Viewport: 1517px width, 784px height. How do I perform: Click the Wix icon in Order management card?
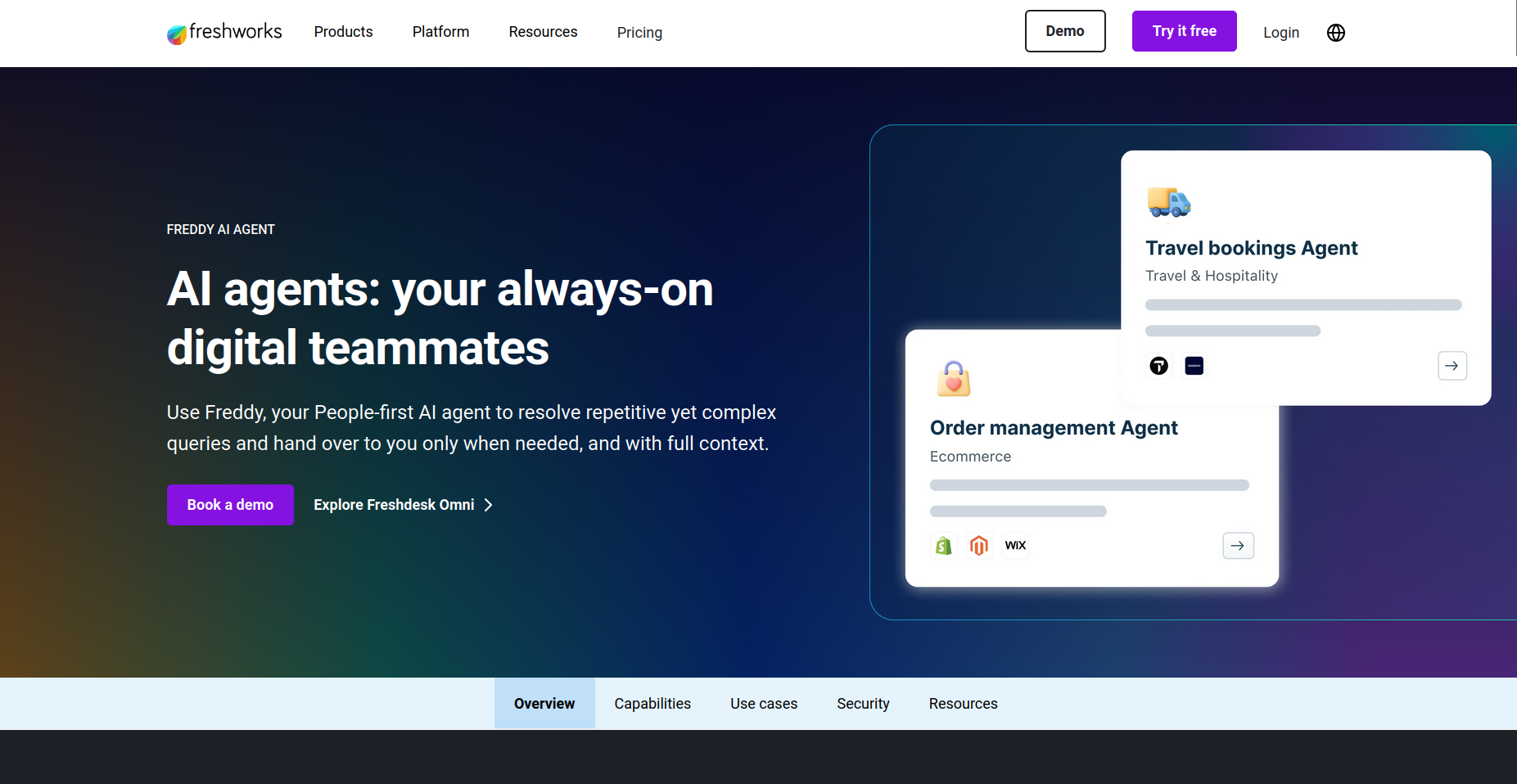point(1015,546)
